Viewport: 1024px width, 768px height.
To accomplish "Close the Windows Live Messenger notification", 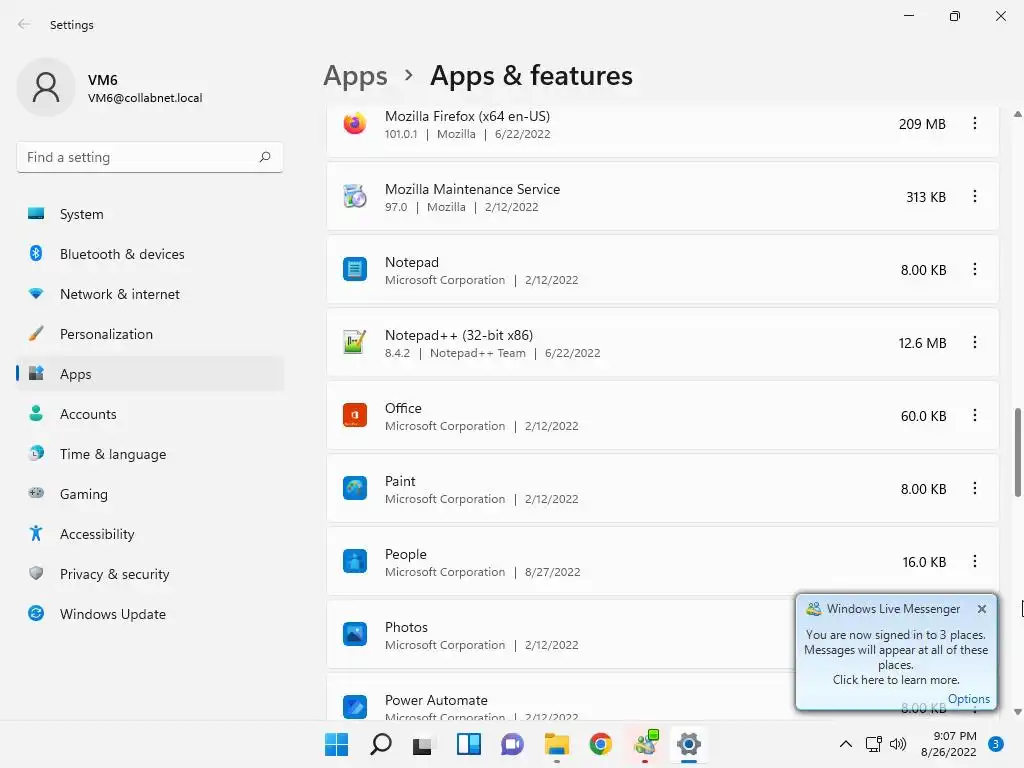I will [x=982, y=609].
